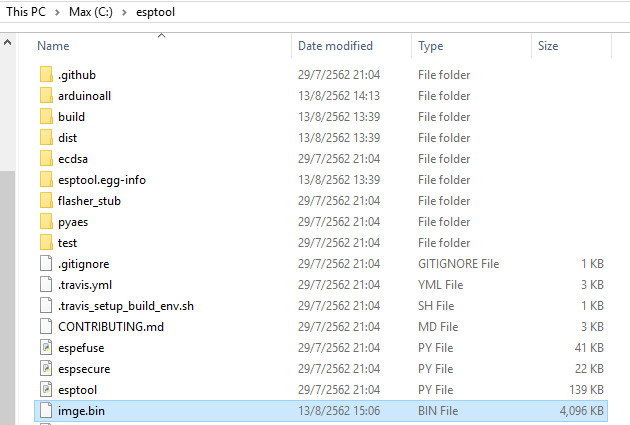The image size is (630, 425).
Task: Select the build folder icon
Action: 46,116
